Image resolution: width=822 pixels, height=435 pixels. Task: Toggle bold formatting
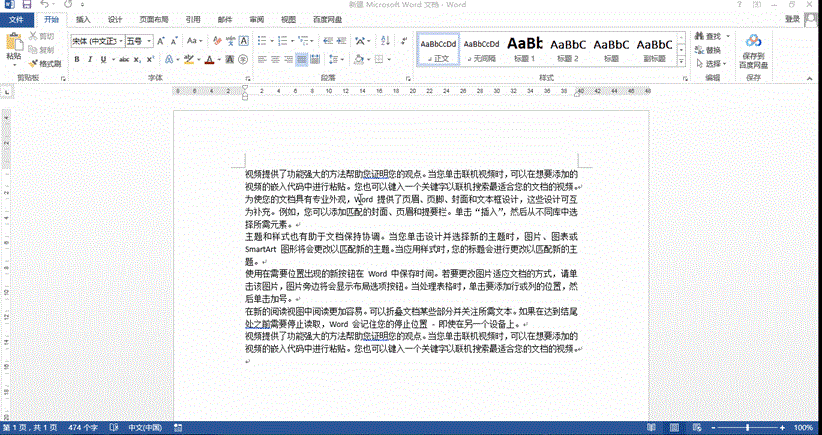coord(76,60)
